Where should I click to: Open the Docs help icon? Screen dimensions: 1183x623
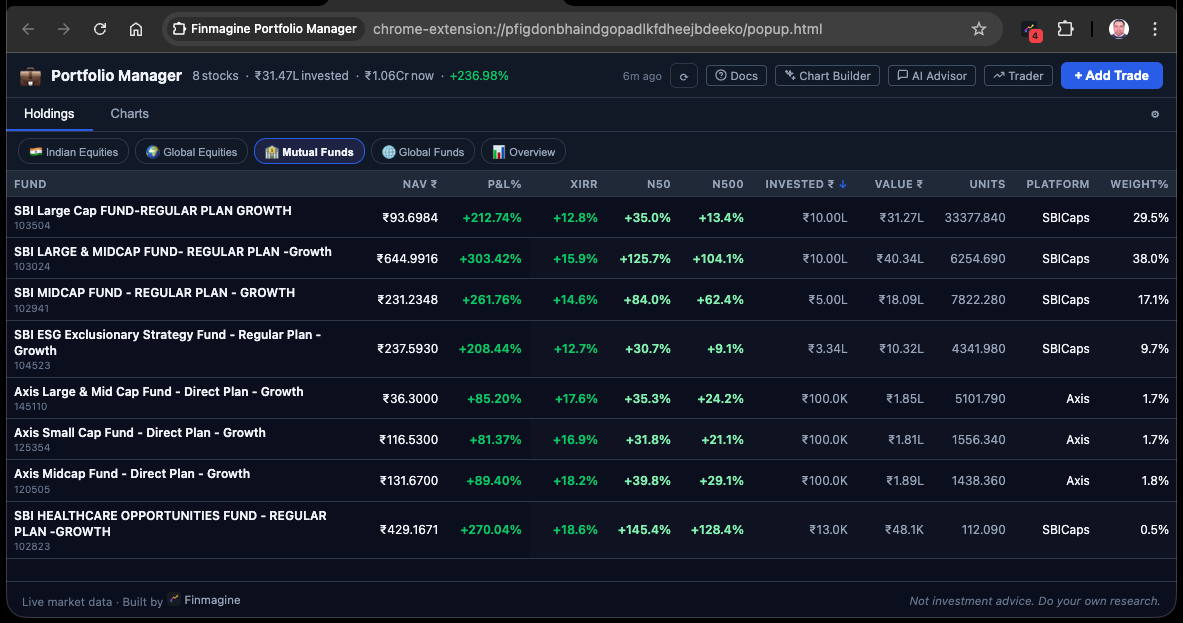point(736,75)
